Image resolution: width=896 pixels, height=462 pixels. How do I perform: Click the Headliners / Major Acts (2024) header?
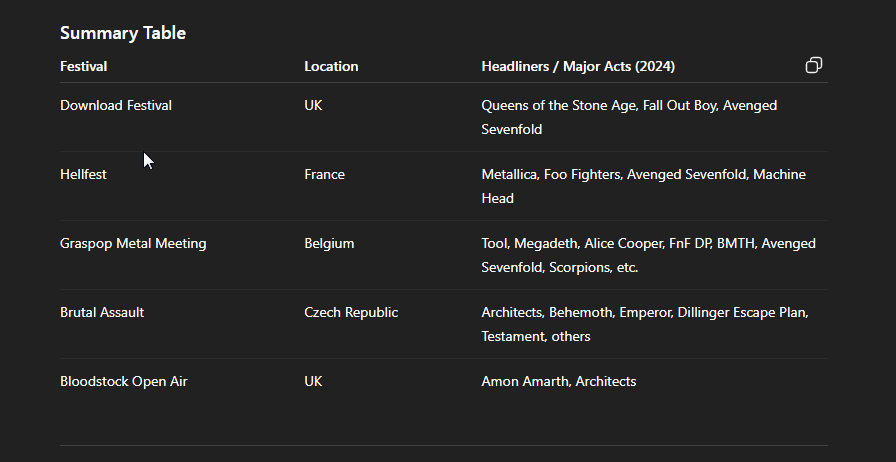[578, 66]
